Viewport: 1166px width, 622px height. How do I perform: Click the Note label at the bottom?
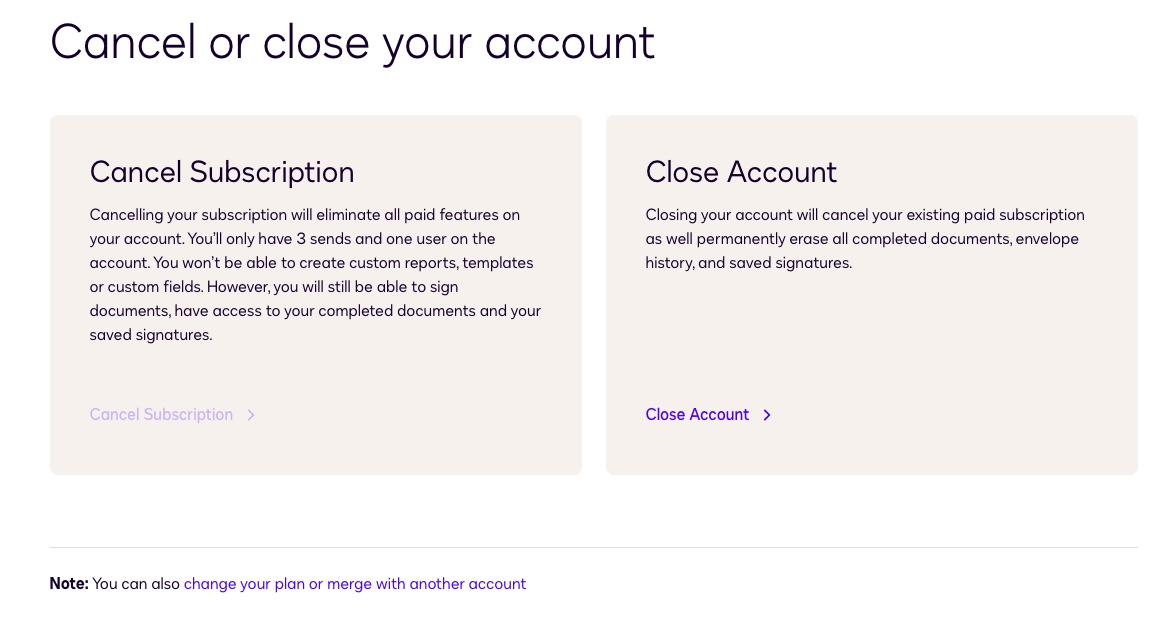[x=68, y=583]
